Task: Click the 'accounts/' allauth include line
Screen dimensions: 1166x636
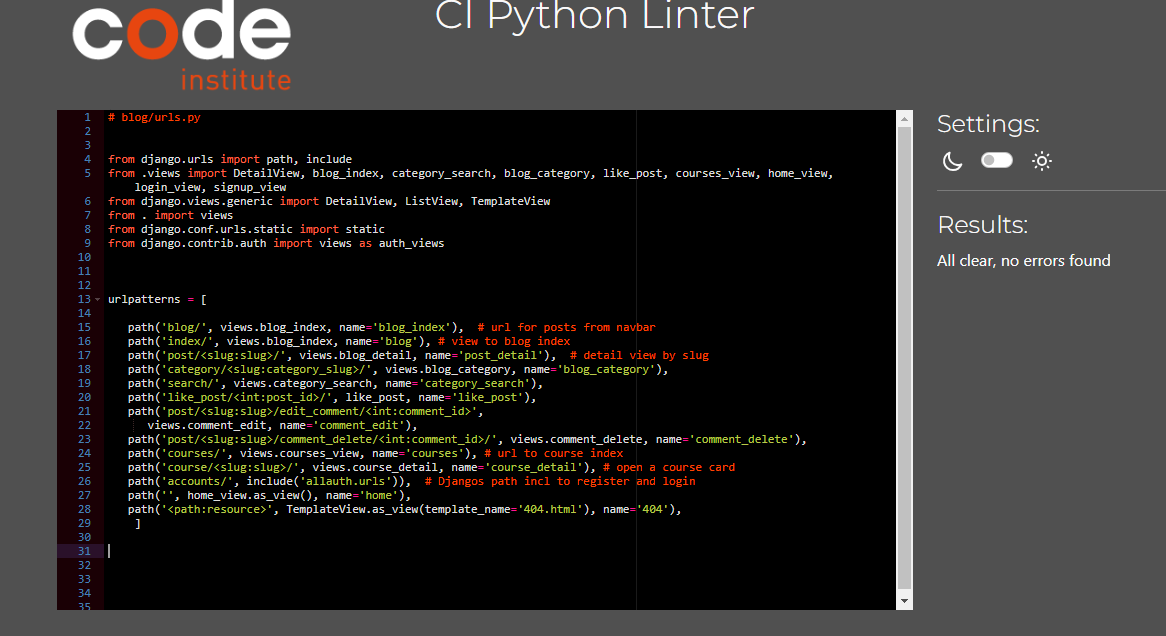Action: 411,481
